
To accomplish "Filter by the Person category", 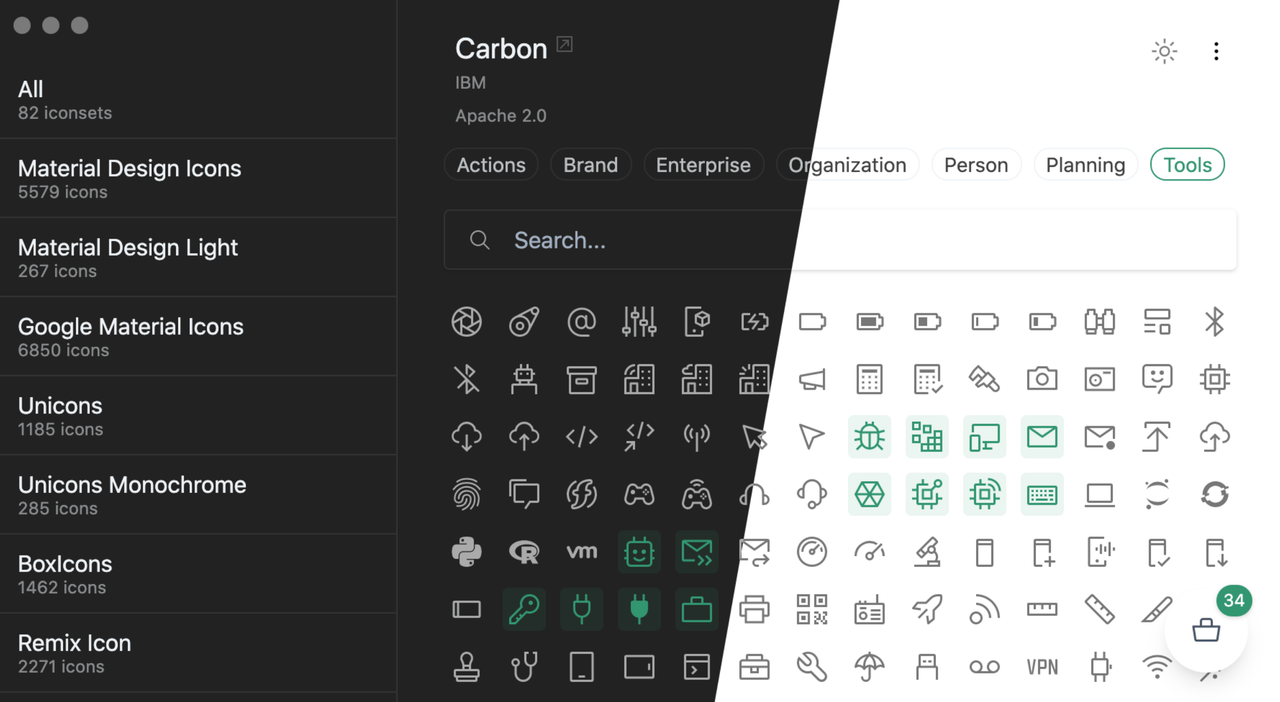I will [x=976, y=165].
